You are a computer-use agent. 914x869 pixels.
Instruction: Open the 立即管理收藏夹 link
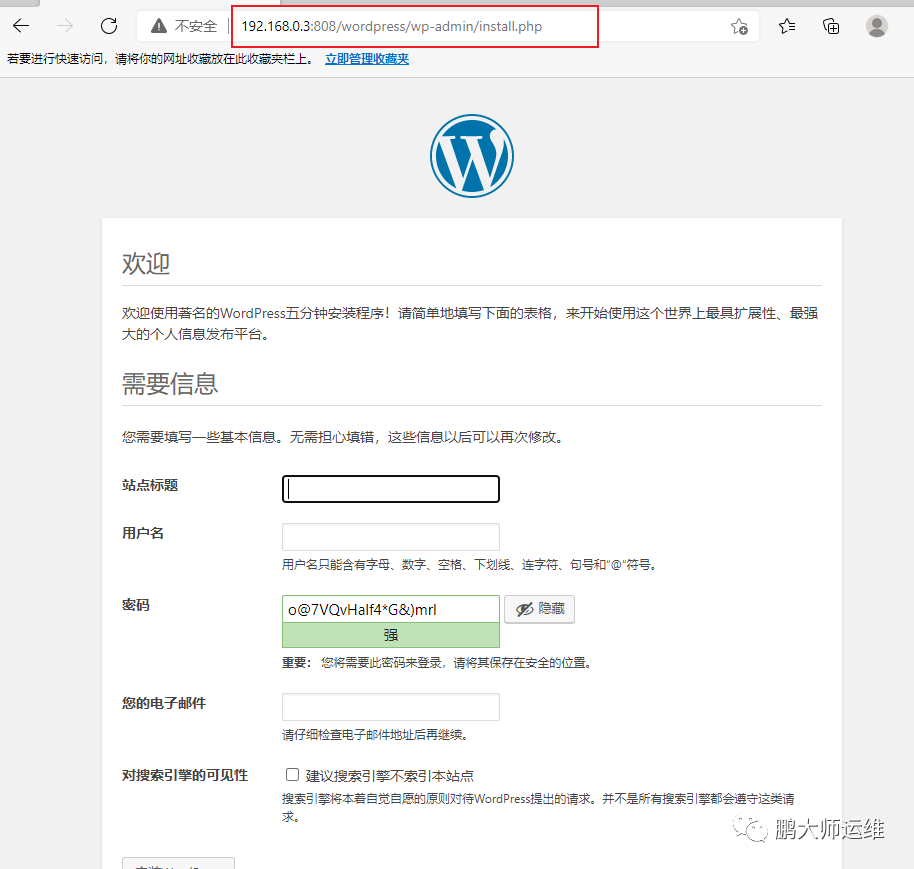coord(367,59)
